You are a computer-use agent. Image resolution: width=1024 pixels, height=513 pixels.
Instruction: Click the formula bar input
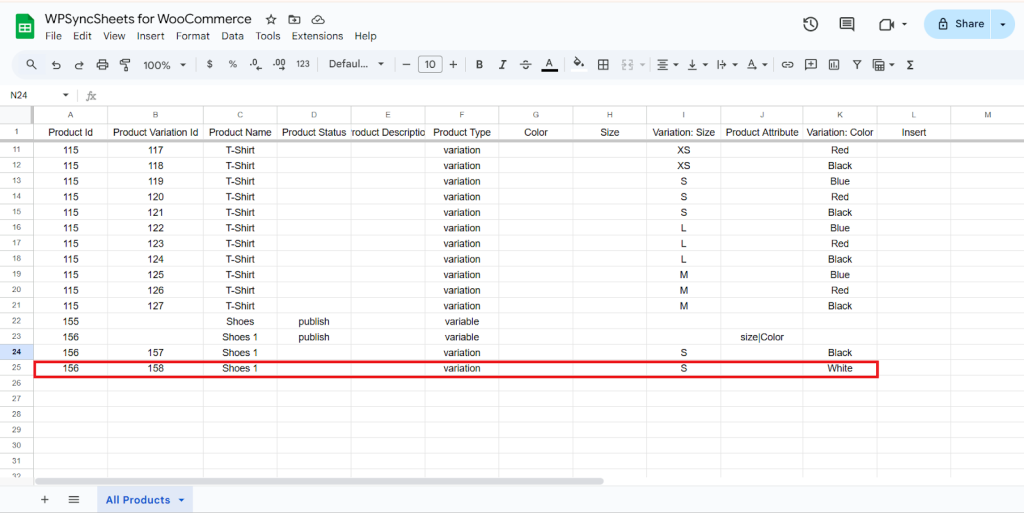[x=562, y=95]
